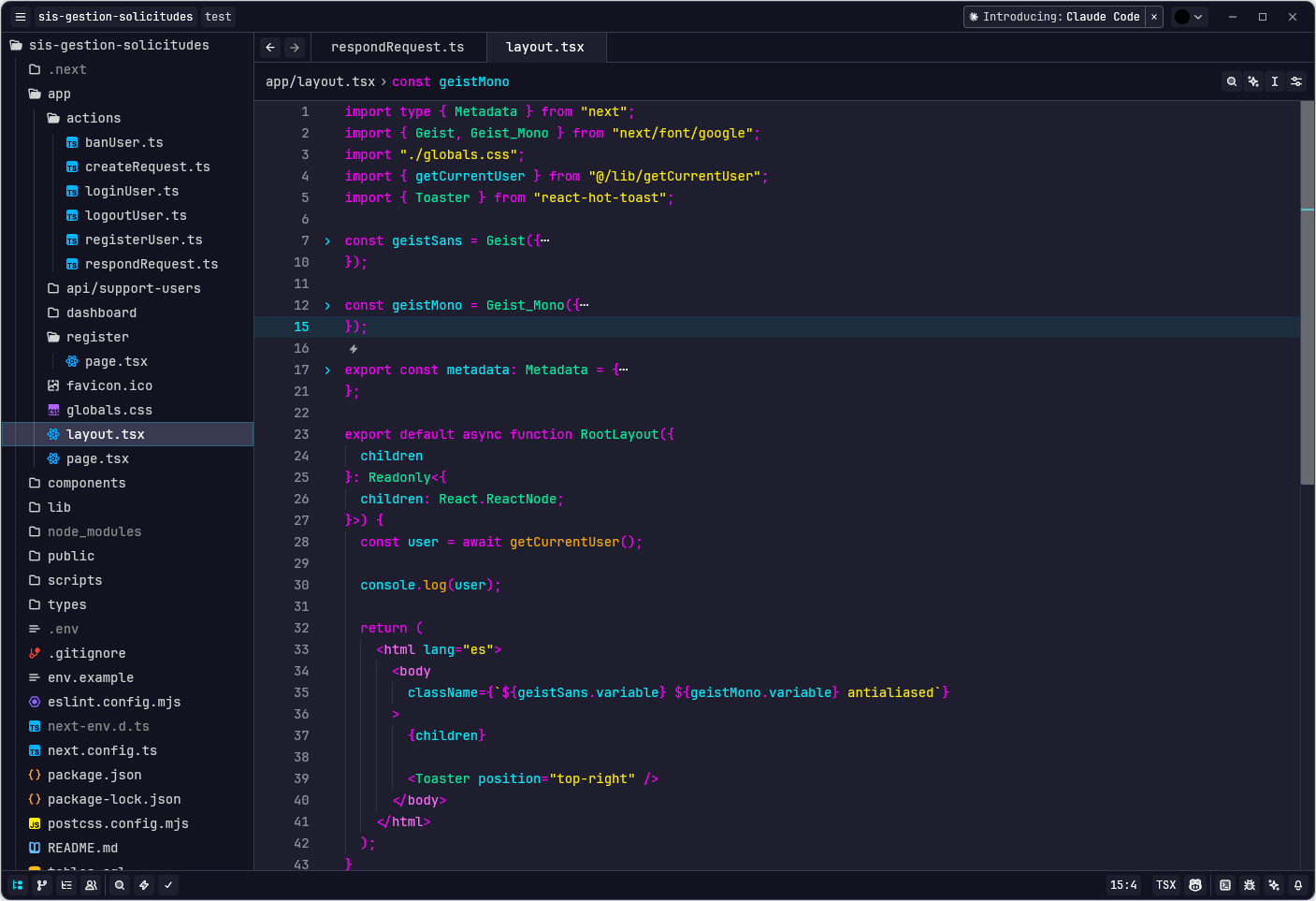Click the 15:4 cursor position

click(1123, 885)
